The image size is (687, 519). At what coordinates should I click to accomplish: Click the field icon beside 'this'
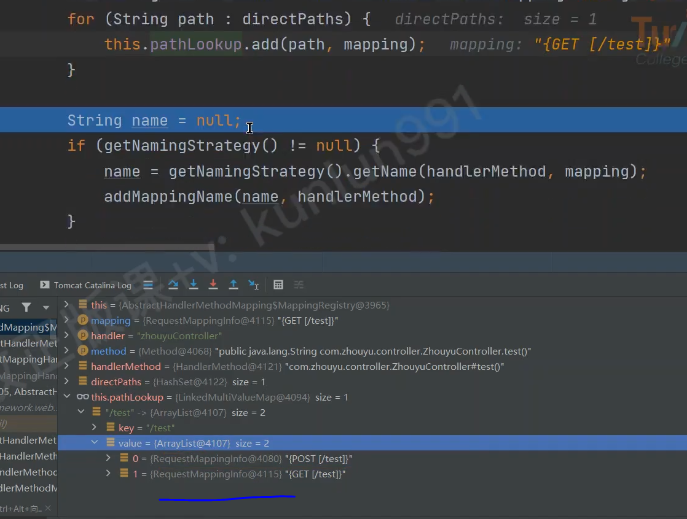[83, 304]
